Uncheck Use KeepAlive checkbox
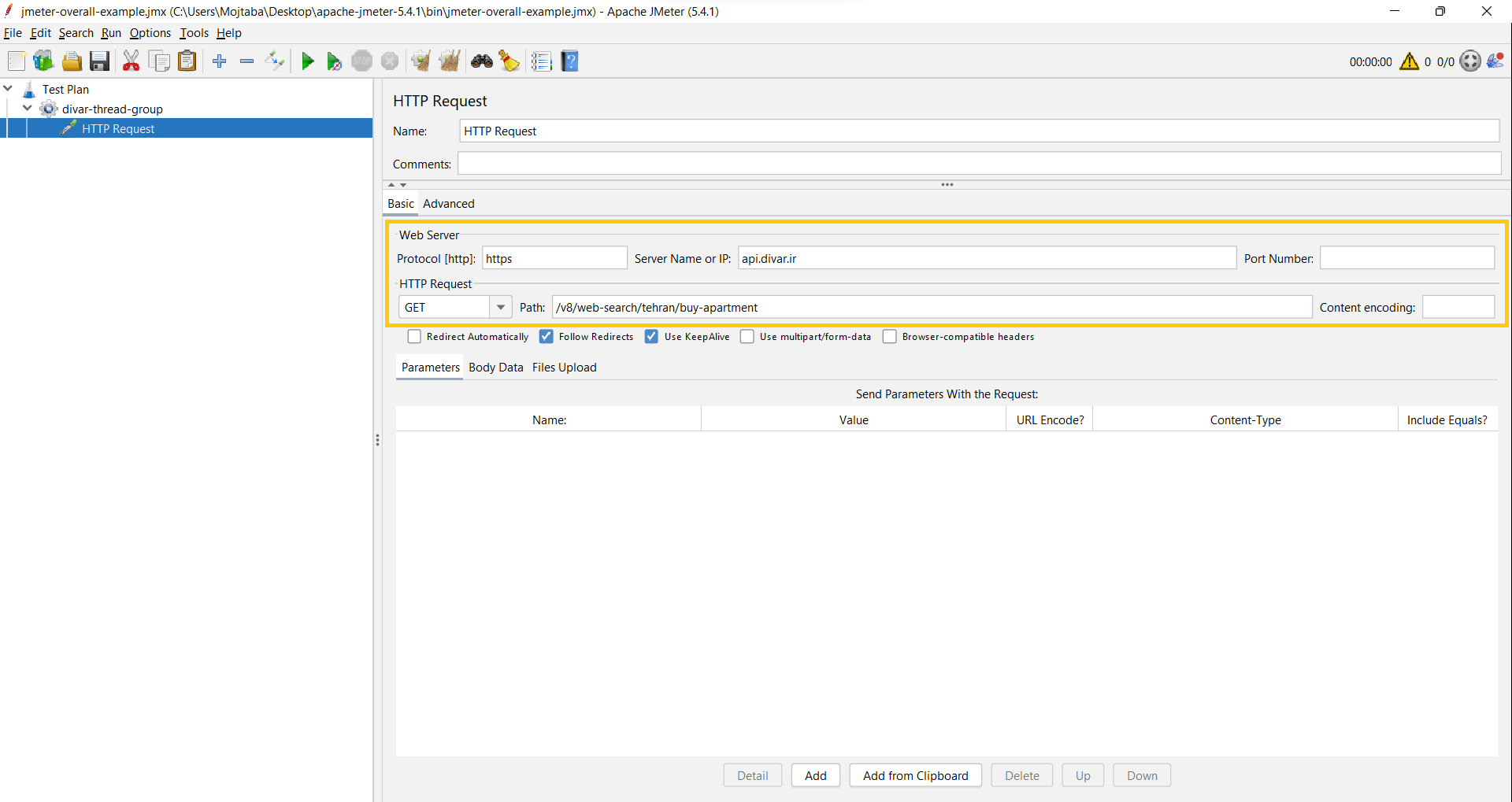Image resolution: width=1512 pixels, height=802 pixels. click(651, 337)
